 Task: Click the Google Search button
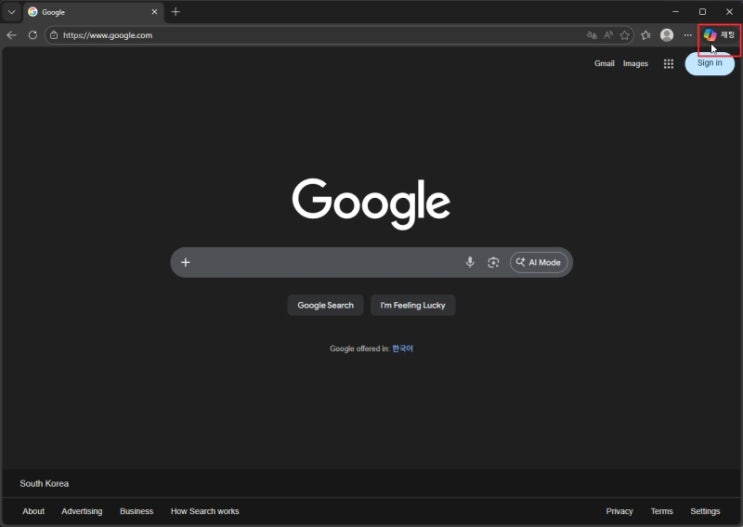coord(326,305)
